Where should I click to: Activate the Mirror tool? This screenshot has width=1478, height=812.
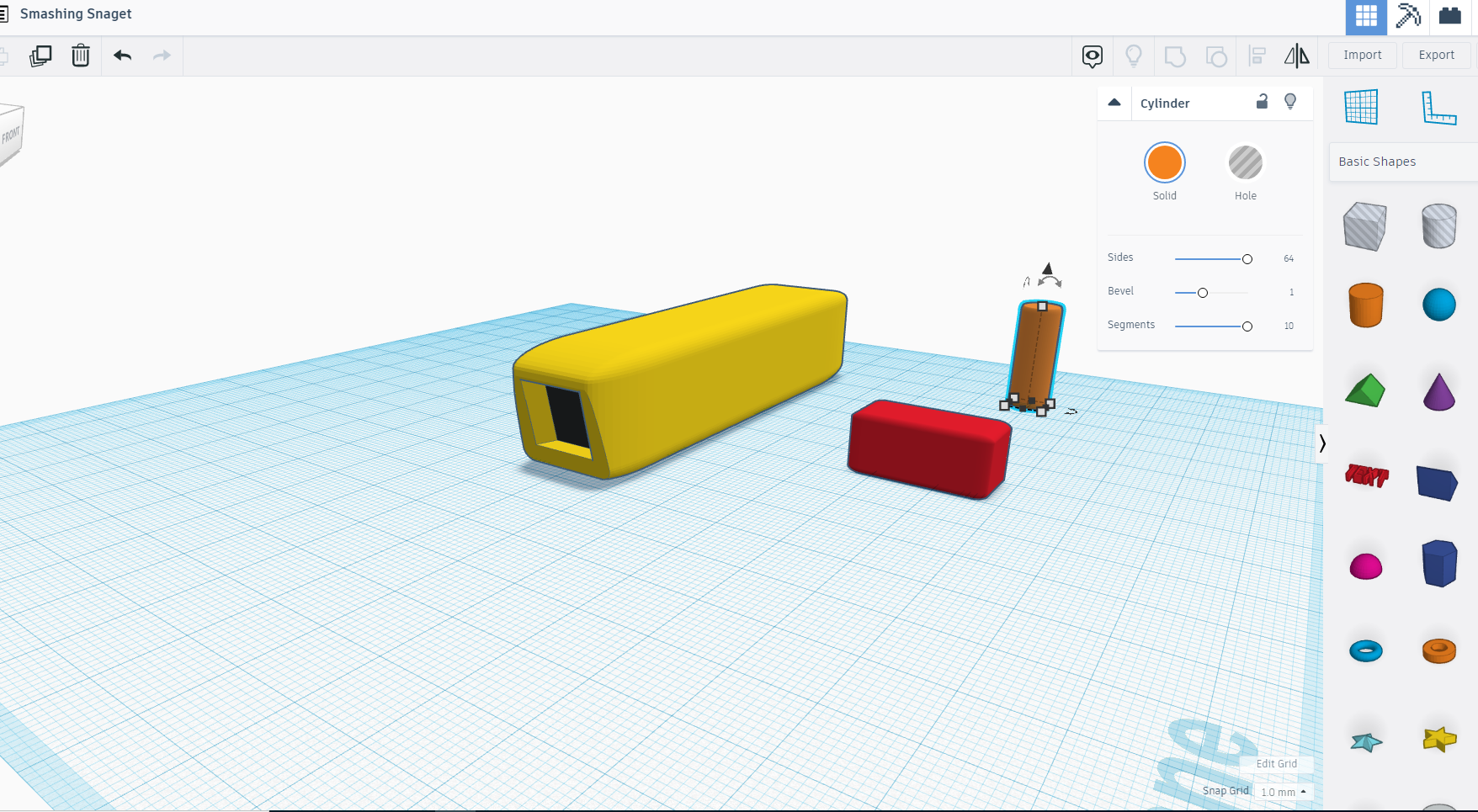(1297, 56)
